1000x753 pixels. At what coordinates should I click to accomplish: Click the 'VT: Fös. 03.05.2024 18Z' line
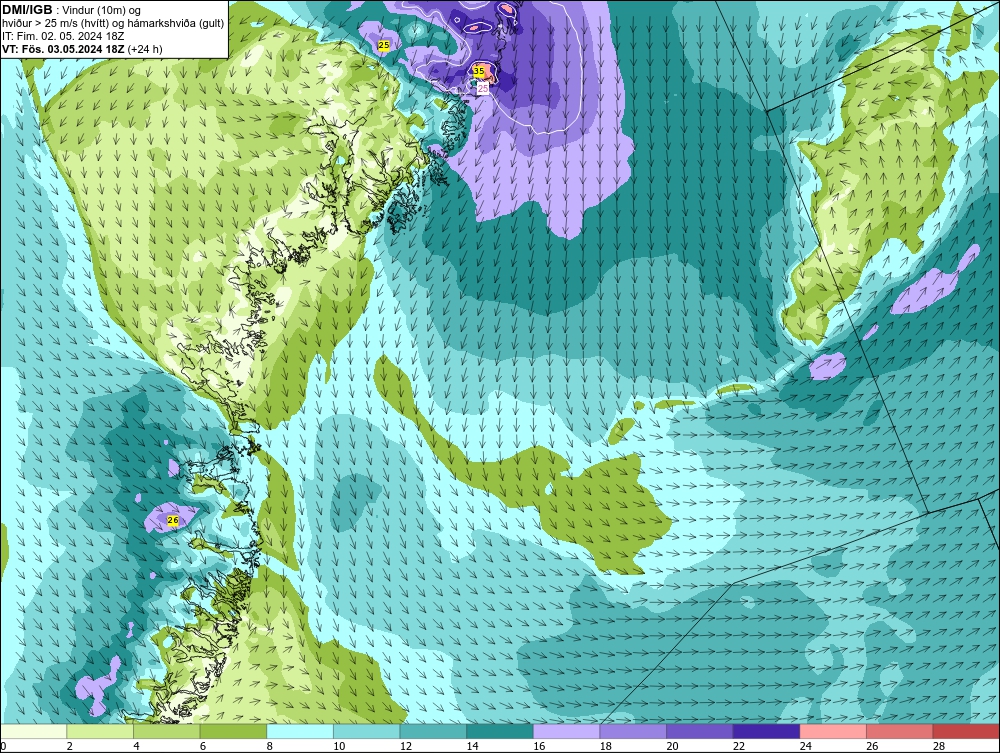[x=63, y=49]
